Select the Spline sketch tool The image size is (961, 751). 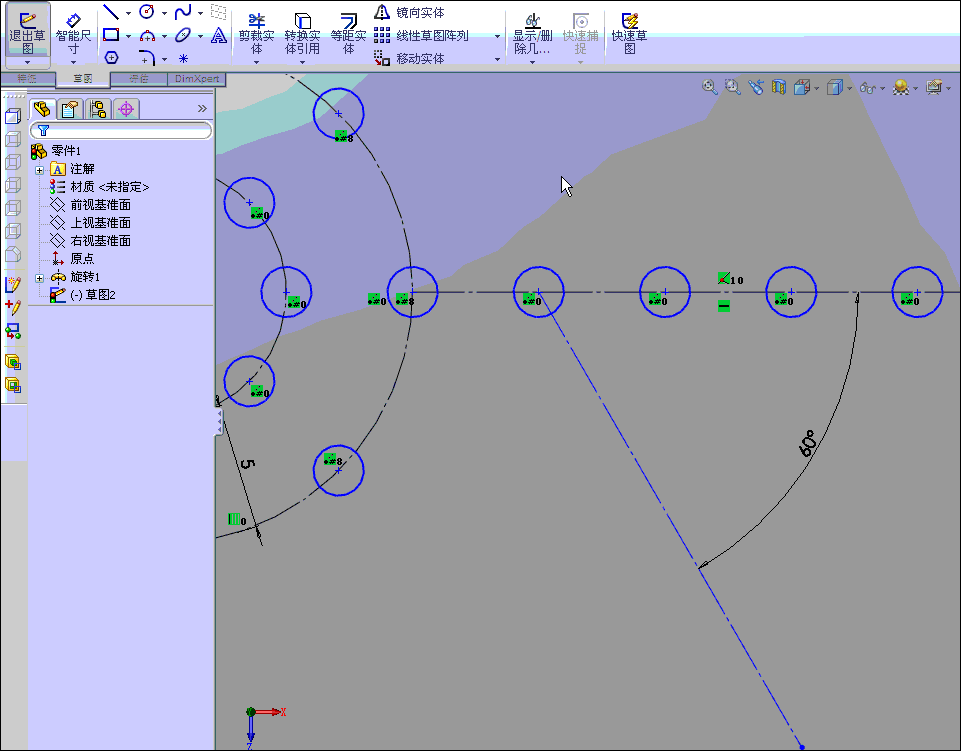coord(183,11)
